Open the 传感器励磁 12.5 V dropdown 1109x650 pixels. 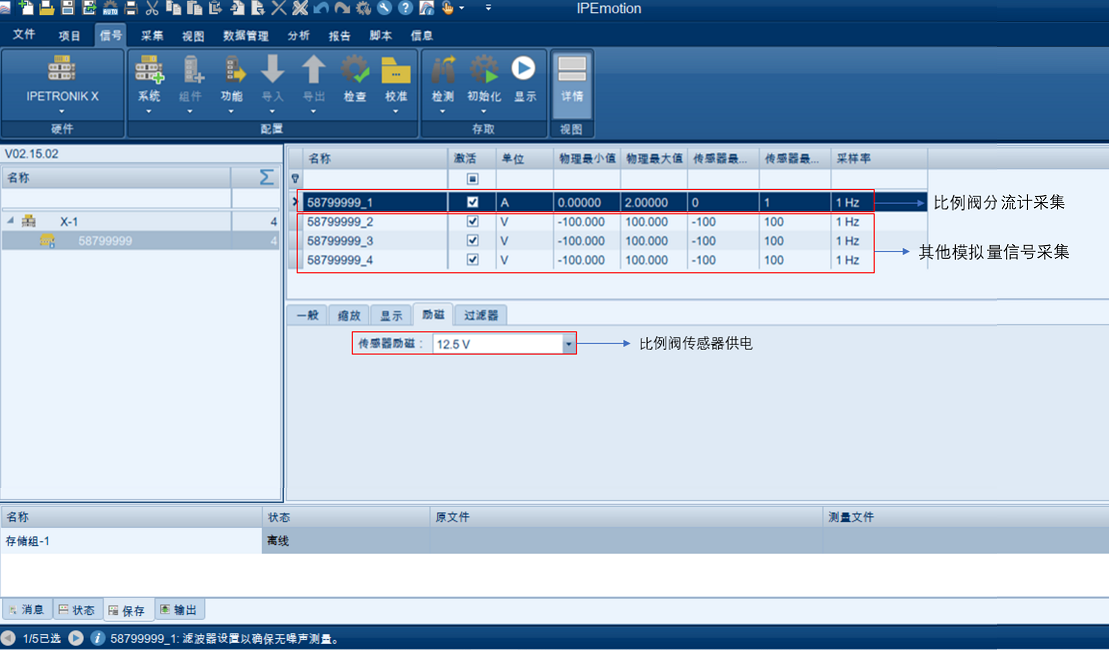click(569, 344)
